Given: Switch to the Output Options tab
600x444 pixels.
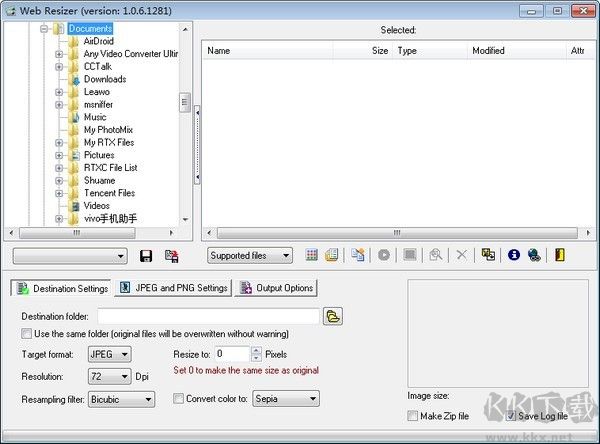Looking at the screenshot, I should [x=276, y=288].
